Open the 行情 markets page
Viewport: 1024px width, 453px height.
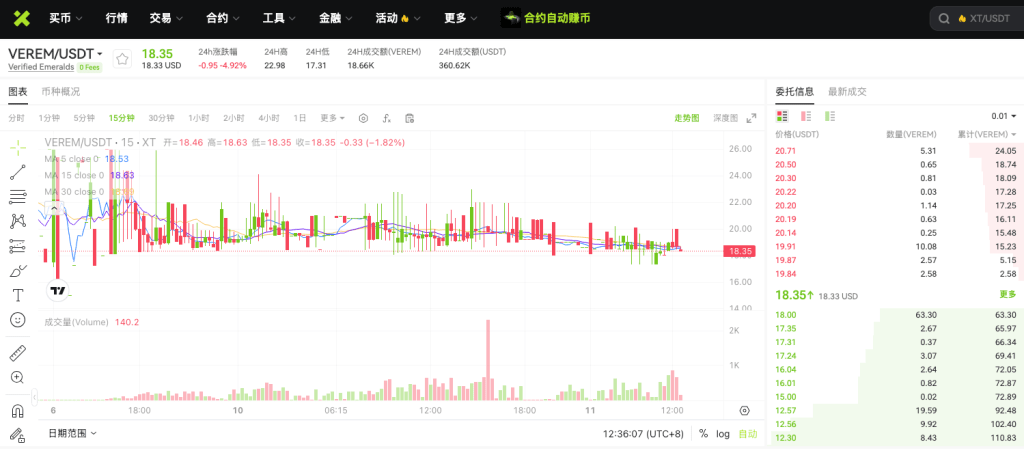pyautogui.click(x=116, y=18)
